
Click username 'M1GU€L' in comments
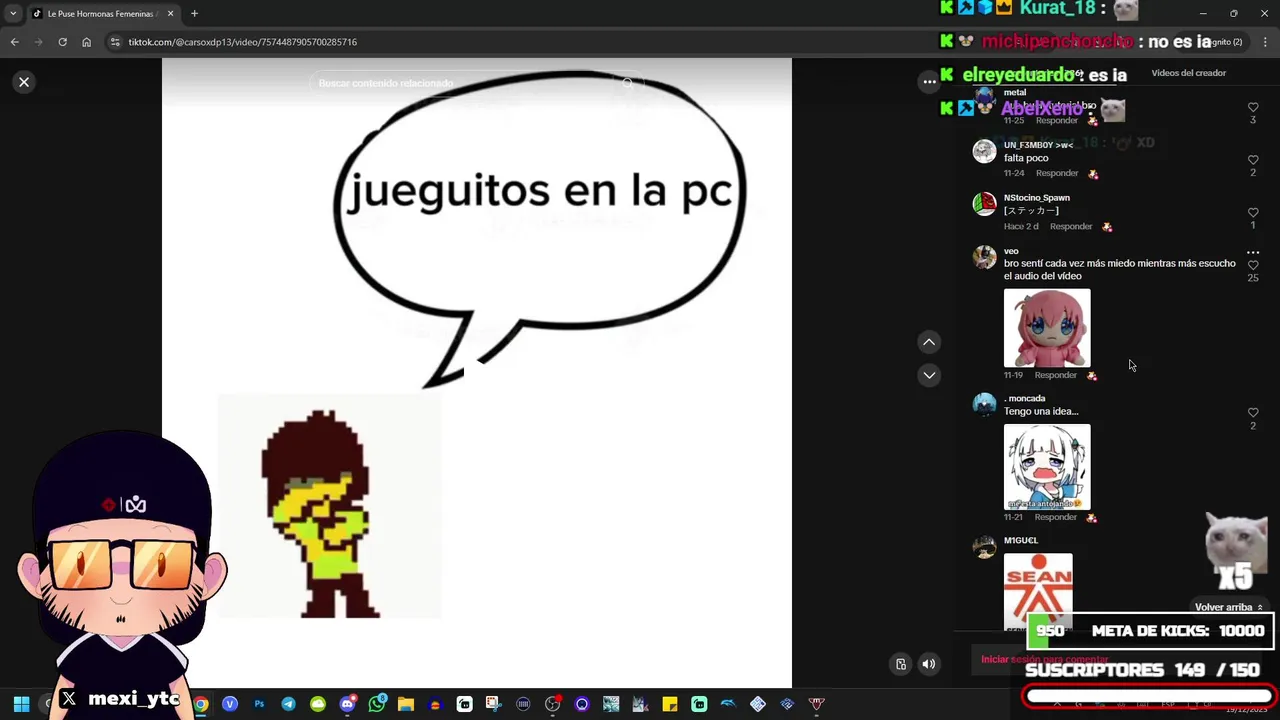tap(1021, 540)
